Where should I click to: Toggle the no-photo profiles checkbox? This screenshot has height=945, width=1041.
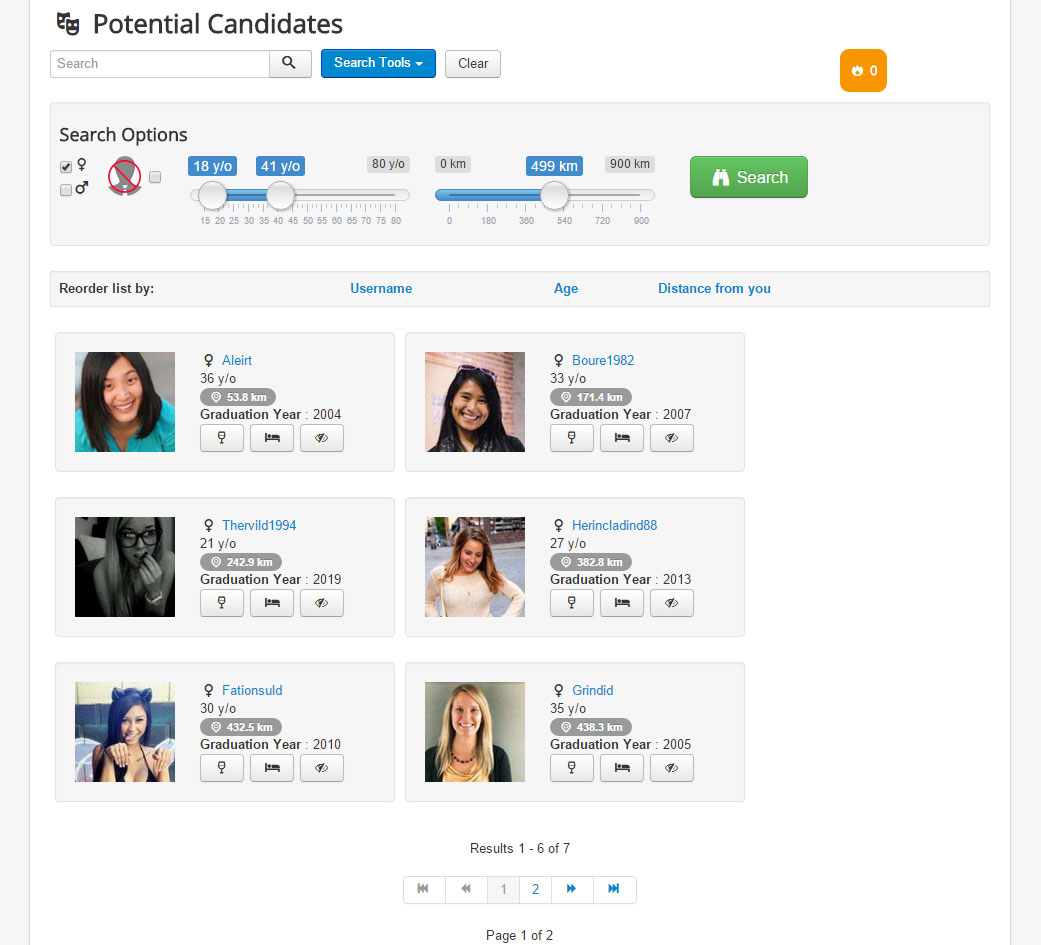coord(155,177)
